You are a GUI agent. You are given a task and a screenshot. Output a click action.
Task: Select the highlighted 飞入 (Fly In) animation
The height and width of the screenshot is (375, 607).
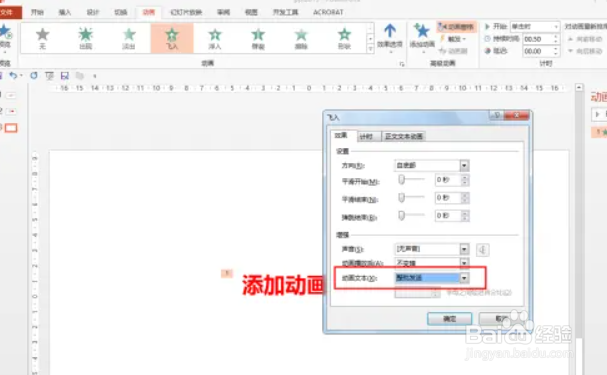[172, 38]
